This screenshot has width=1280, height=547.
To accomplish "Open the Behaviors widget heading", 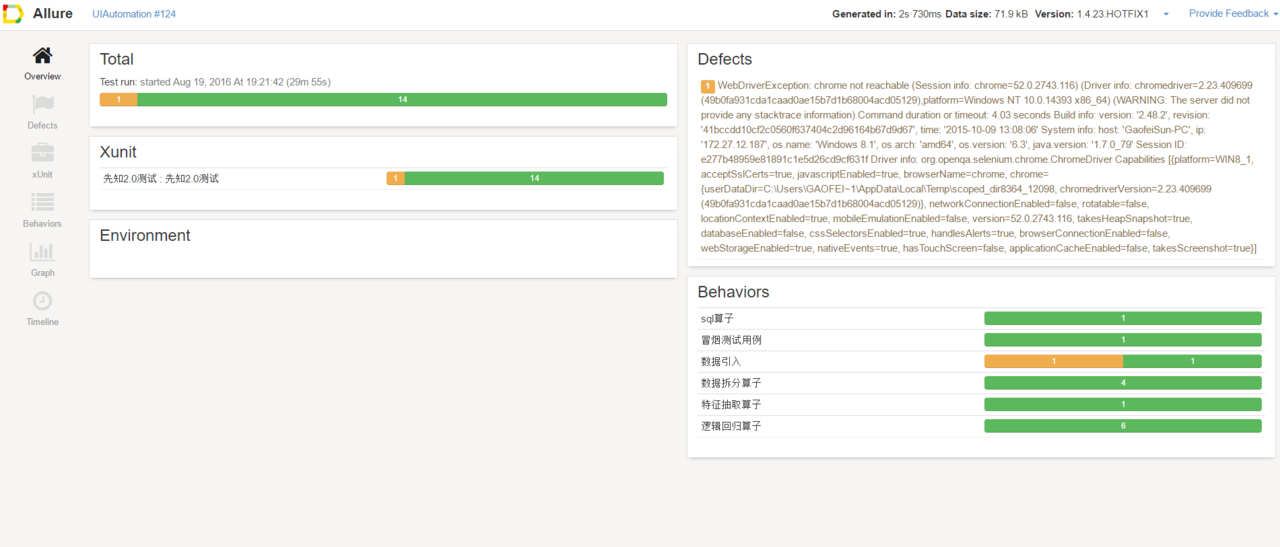I will (x=734, y=292).
